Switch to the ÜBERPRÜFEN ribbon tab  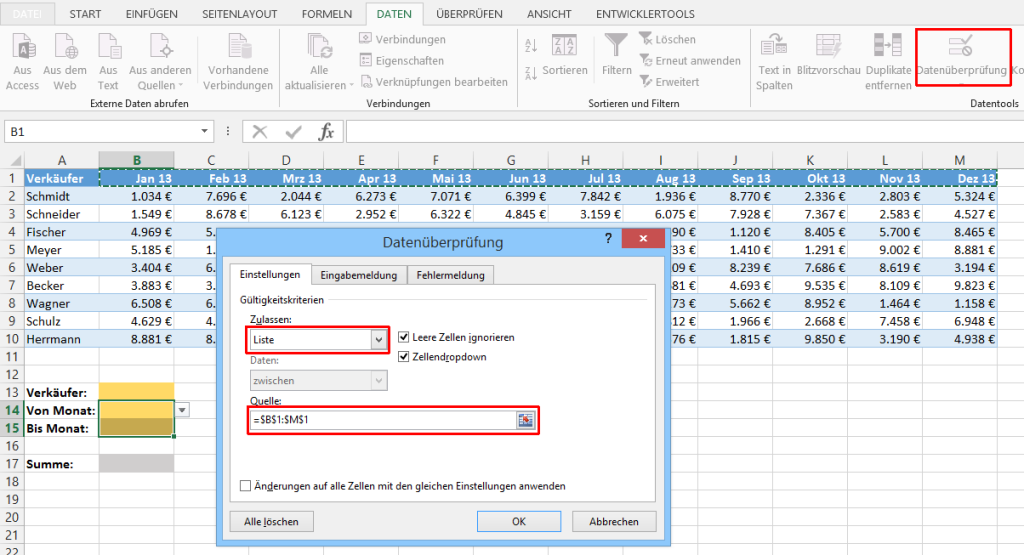470,14
